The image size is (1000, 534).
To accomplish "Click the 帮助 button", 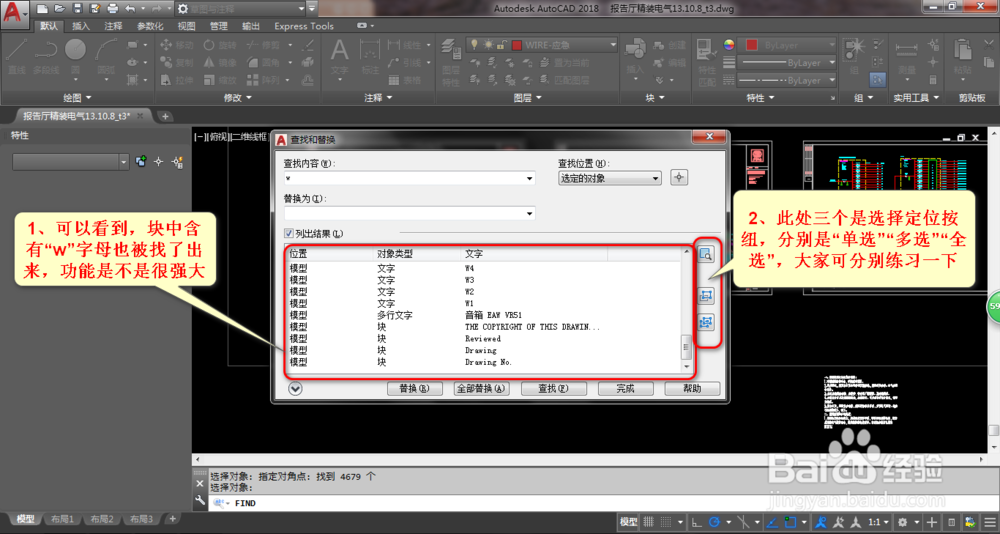I will pyautogui.click(x=692, y=389).
